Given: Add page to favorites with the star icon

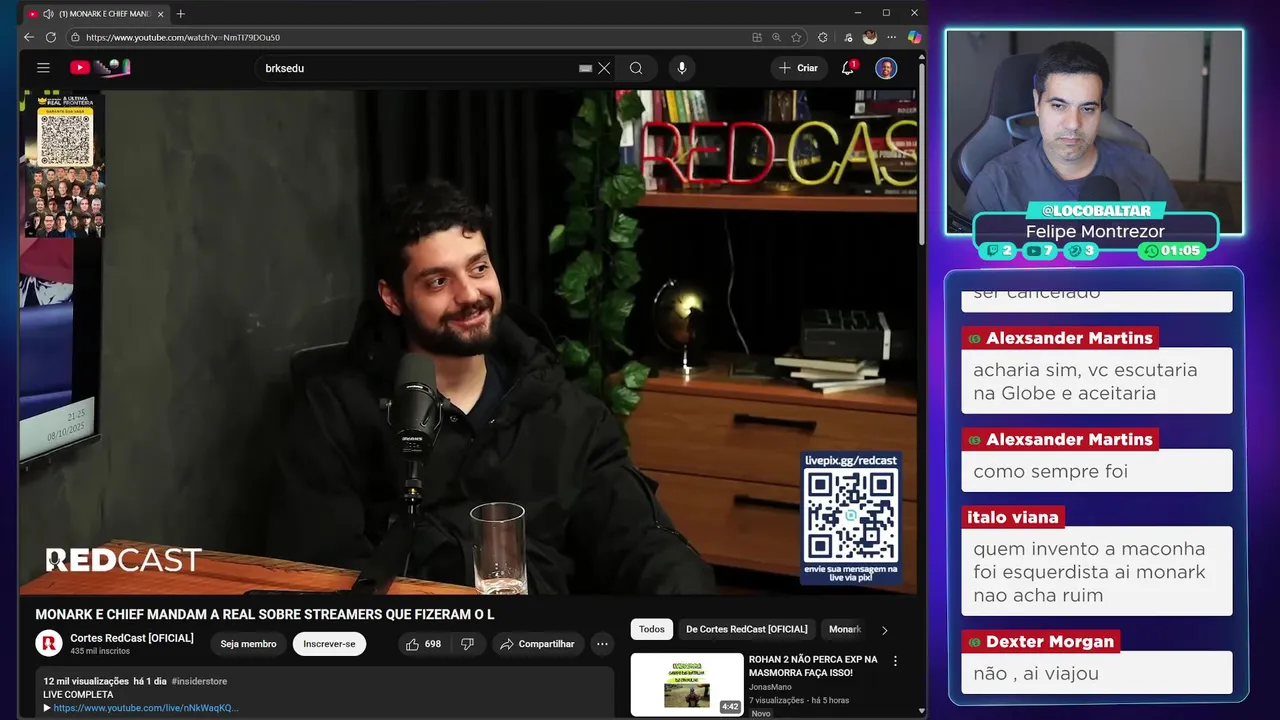Looking at the screenshot, I should pos(796,37).
